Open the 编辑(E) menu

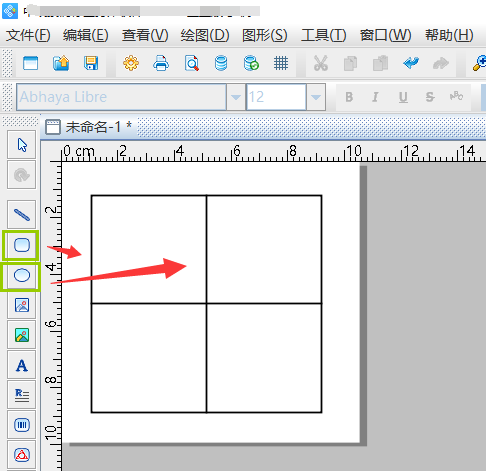[x=86, y=35]
